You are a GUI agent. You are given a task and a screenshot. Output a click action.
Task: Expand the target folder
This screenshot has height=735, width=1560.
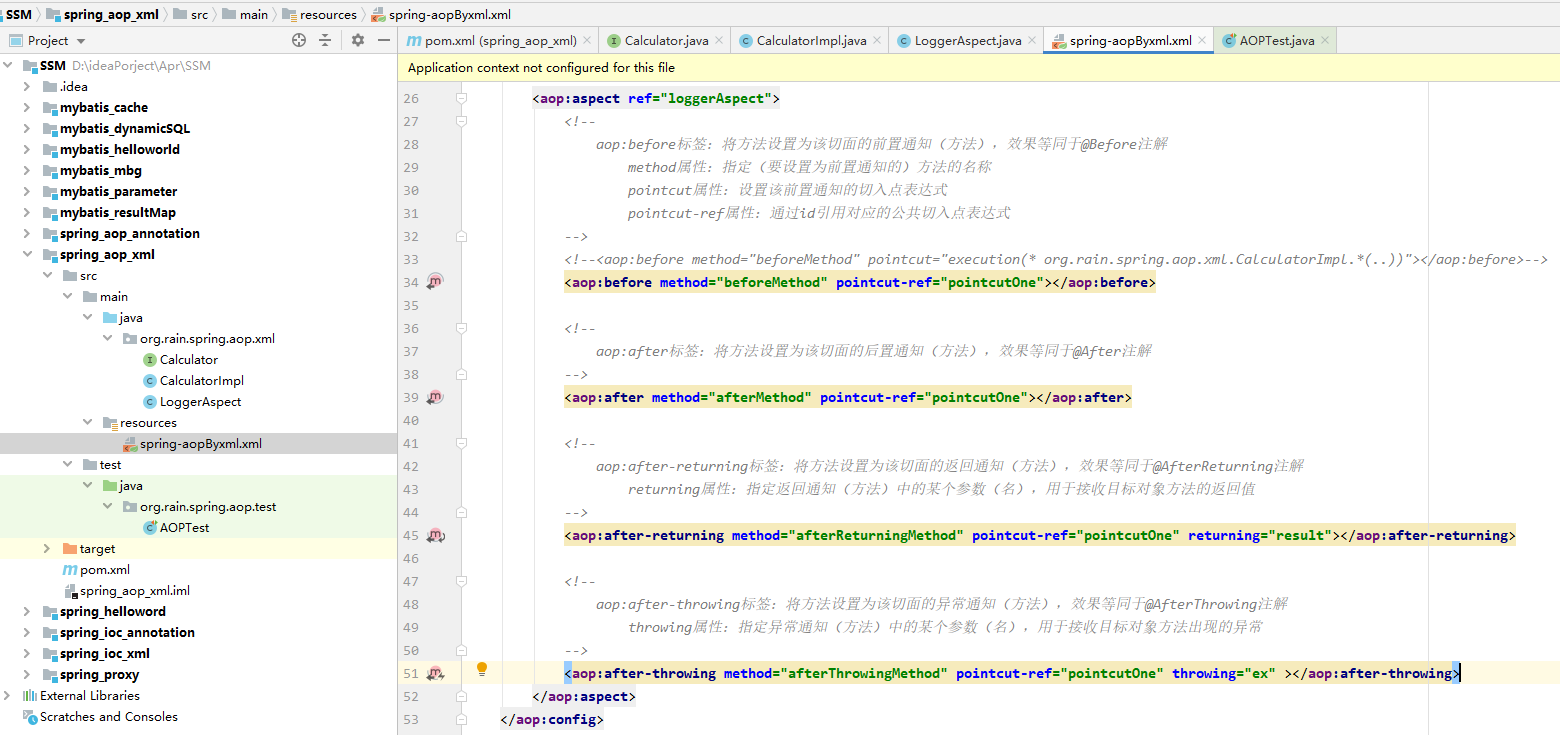(x=47, y=549)
